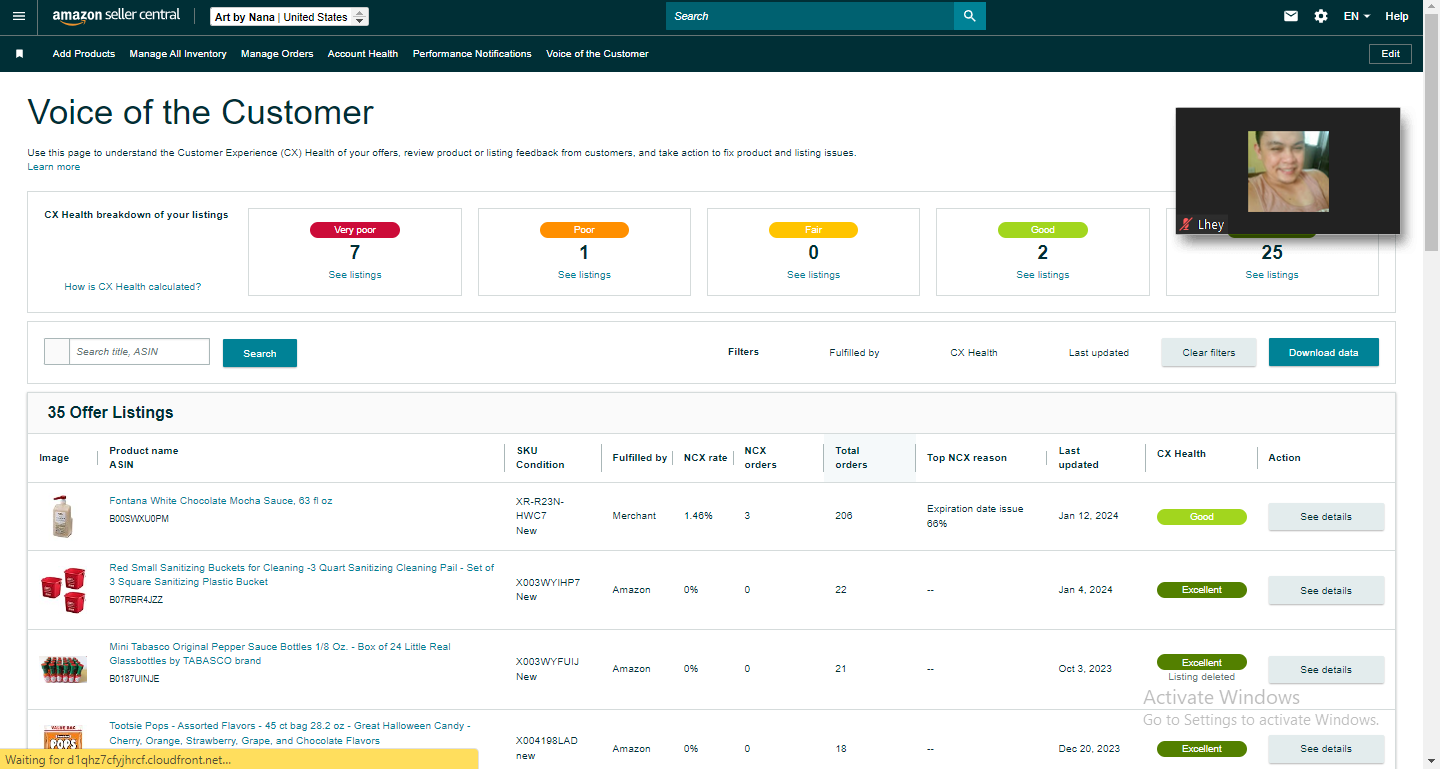The height and width of the screenshot is (769, 1440).
Task: Click ASIN B0187UINJE
Action: coord(134,680)
